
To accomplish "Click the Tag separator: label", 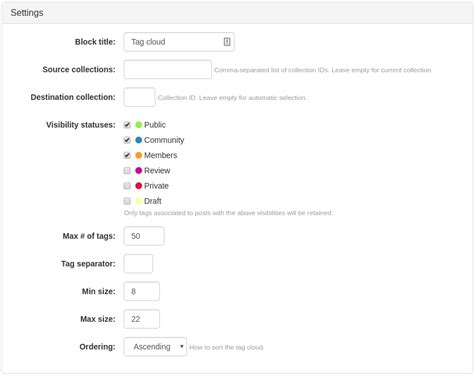I will point(88,264).
